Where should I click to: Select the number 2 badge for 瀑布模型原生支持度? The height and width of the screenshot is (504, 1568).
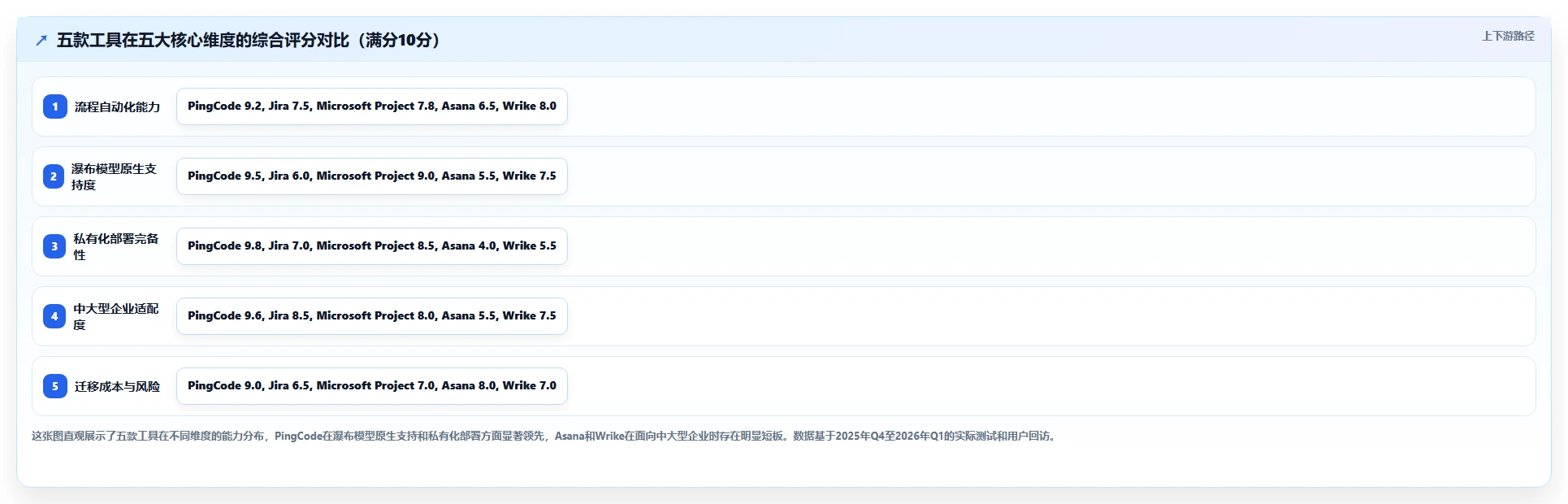(54, 176)
